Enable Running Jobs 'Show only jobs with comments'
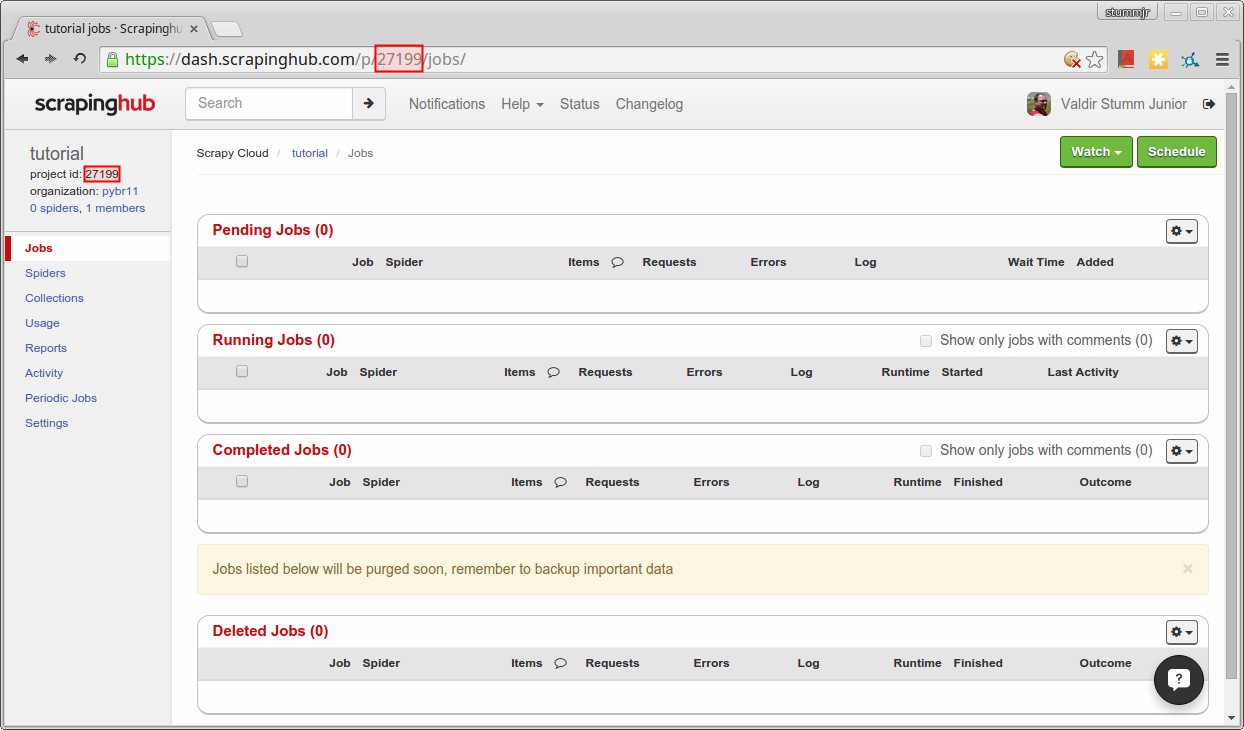 pyautogui.click(x=926, y=341)
